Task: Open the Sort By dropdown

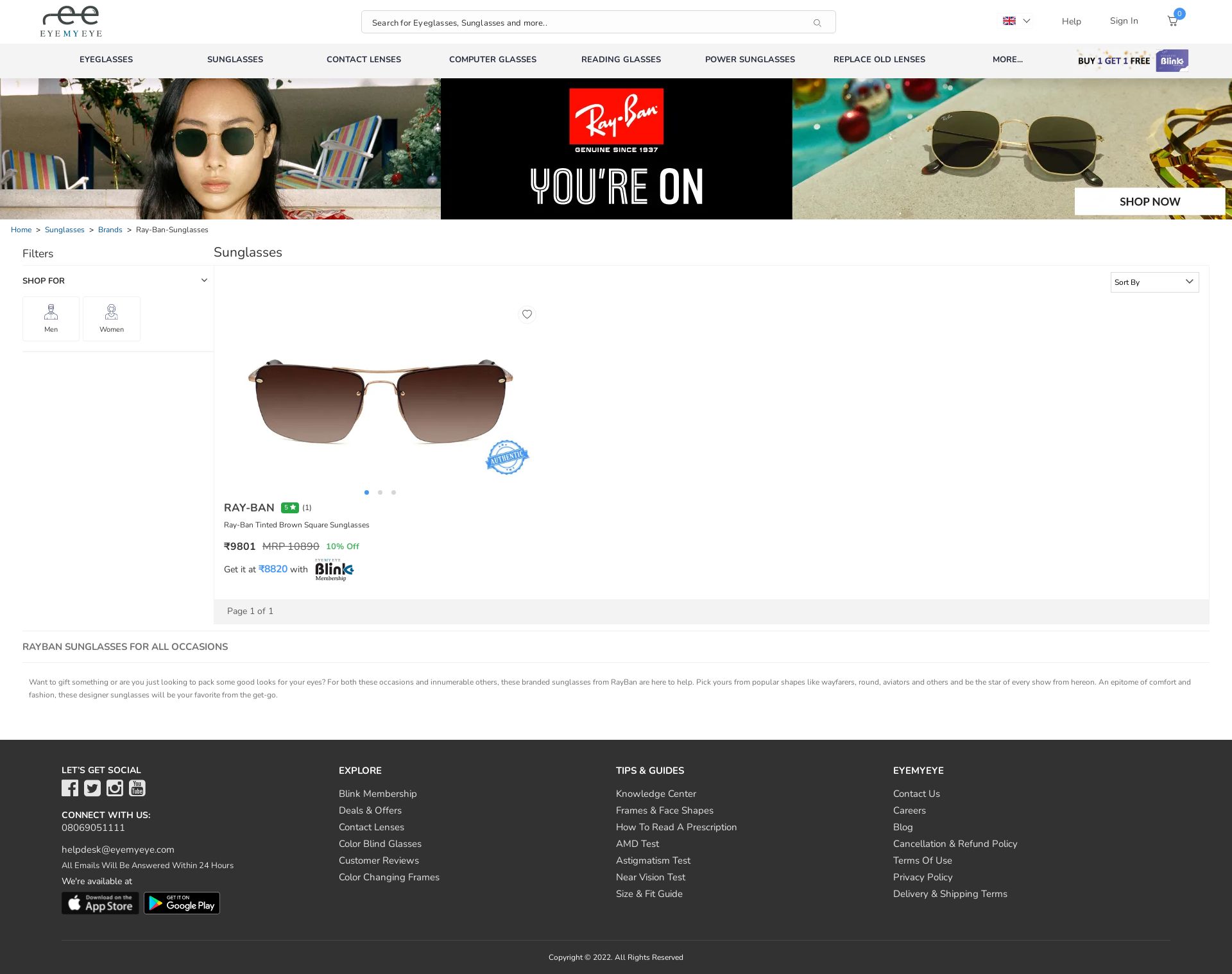Action: point(1155,282)
